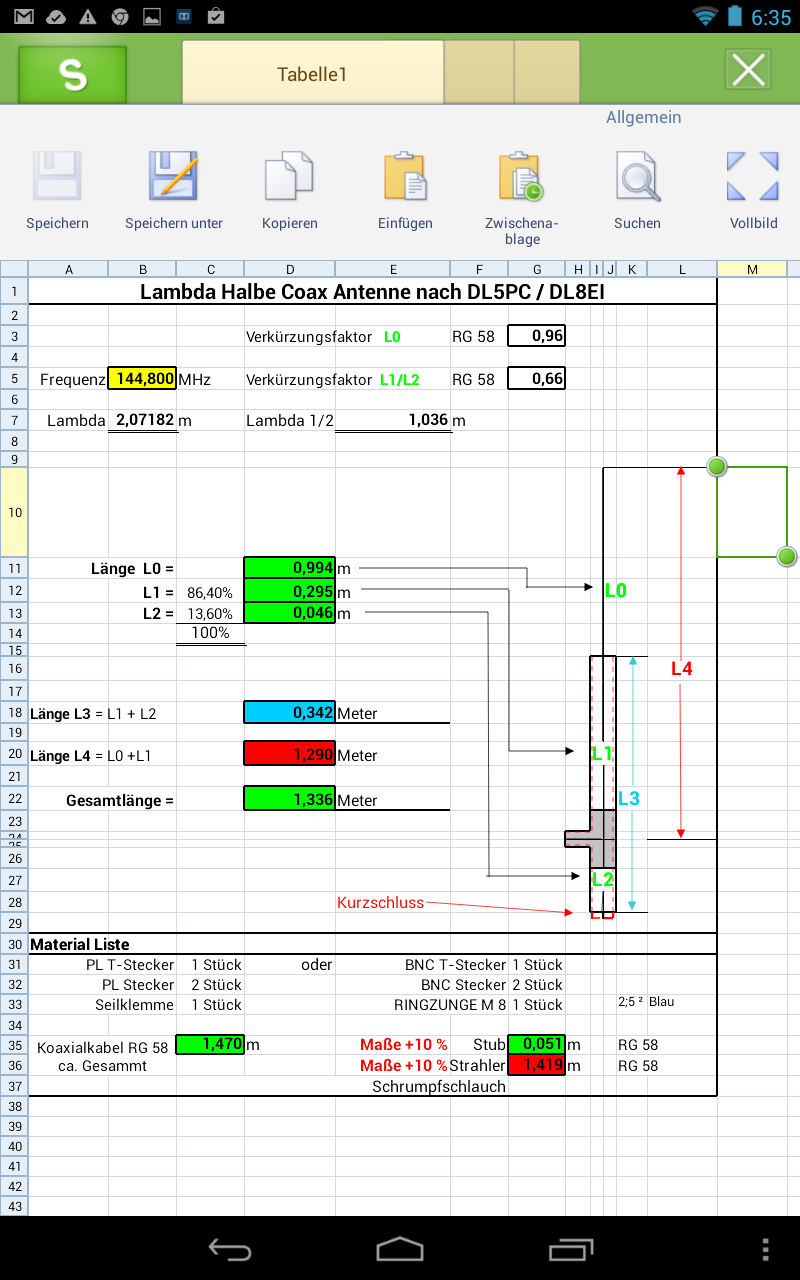Select the Frequenz label cell
This screenshot has width=800, height=1280.
(x=73, y=379)
